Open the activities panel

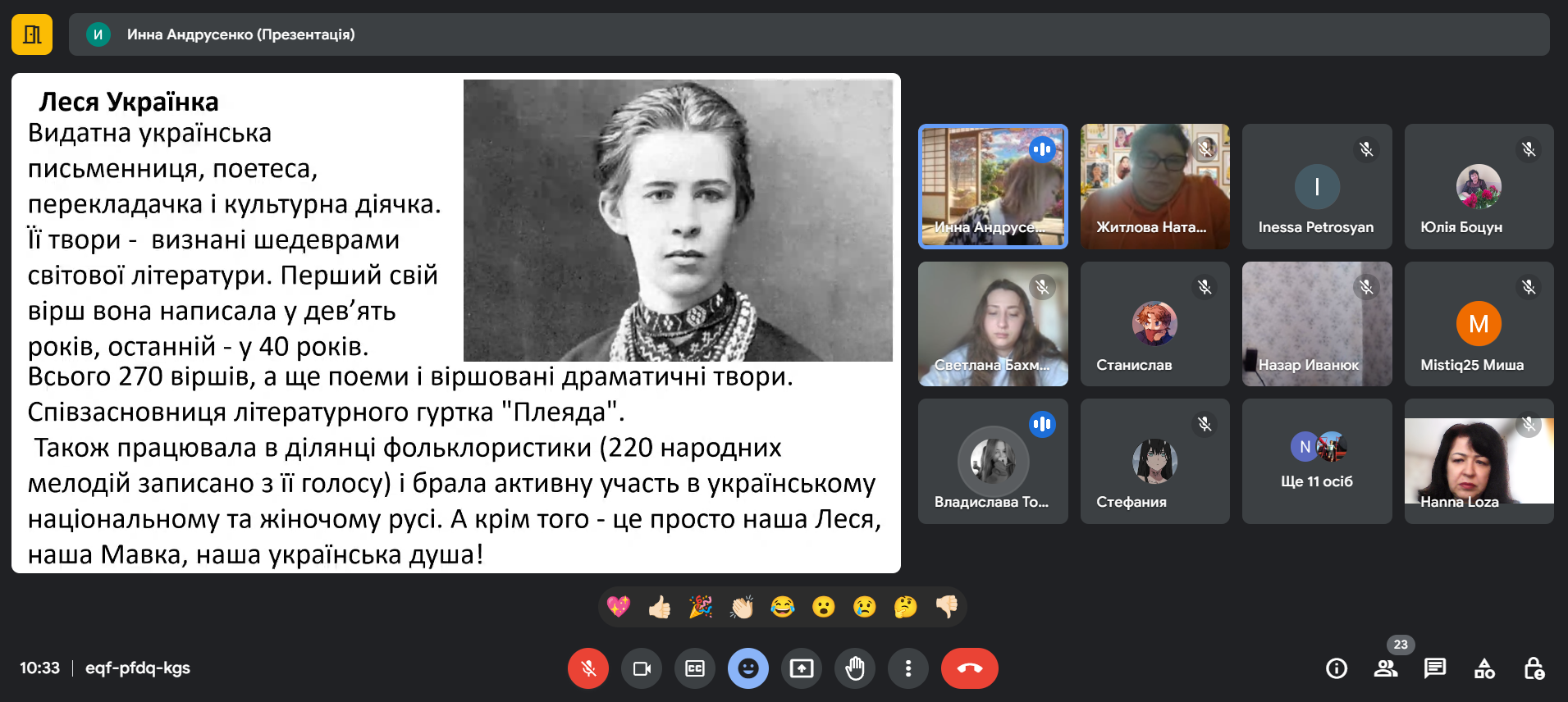(x=1484, y=668)
